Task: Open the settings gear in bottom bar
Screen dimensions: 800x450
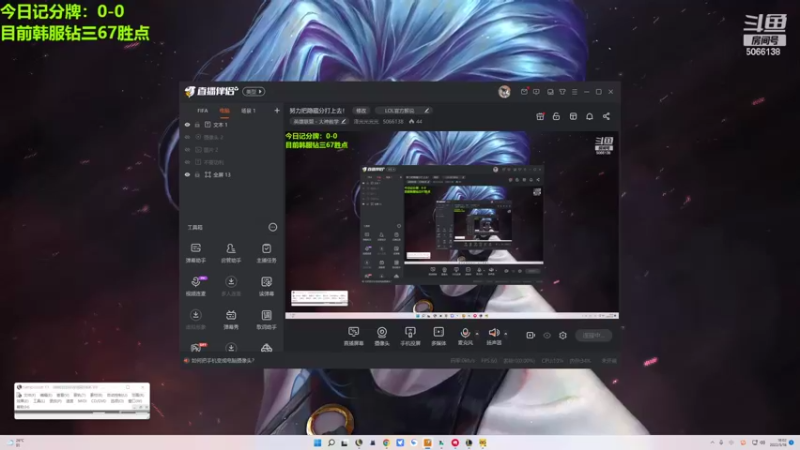Action: pyautogui.click(x=563, y=335)
